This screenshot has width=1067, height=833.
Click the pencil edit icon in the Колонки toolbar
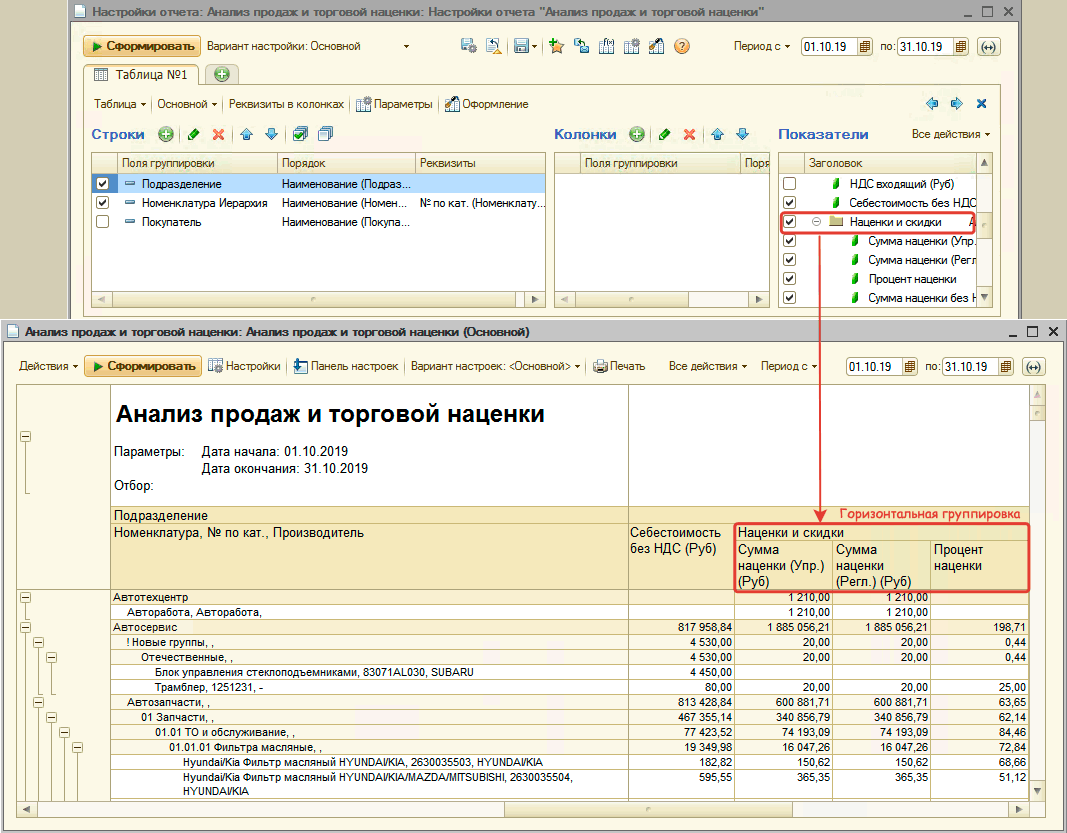click(x=663, y=134)
